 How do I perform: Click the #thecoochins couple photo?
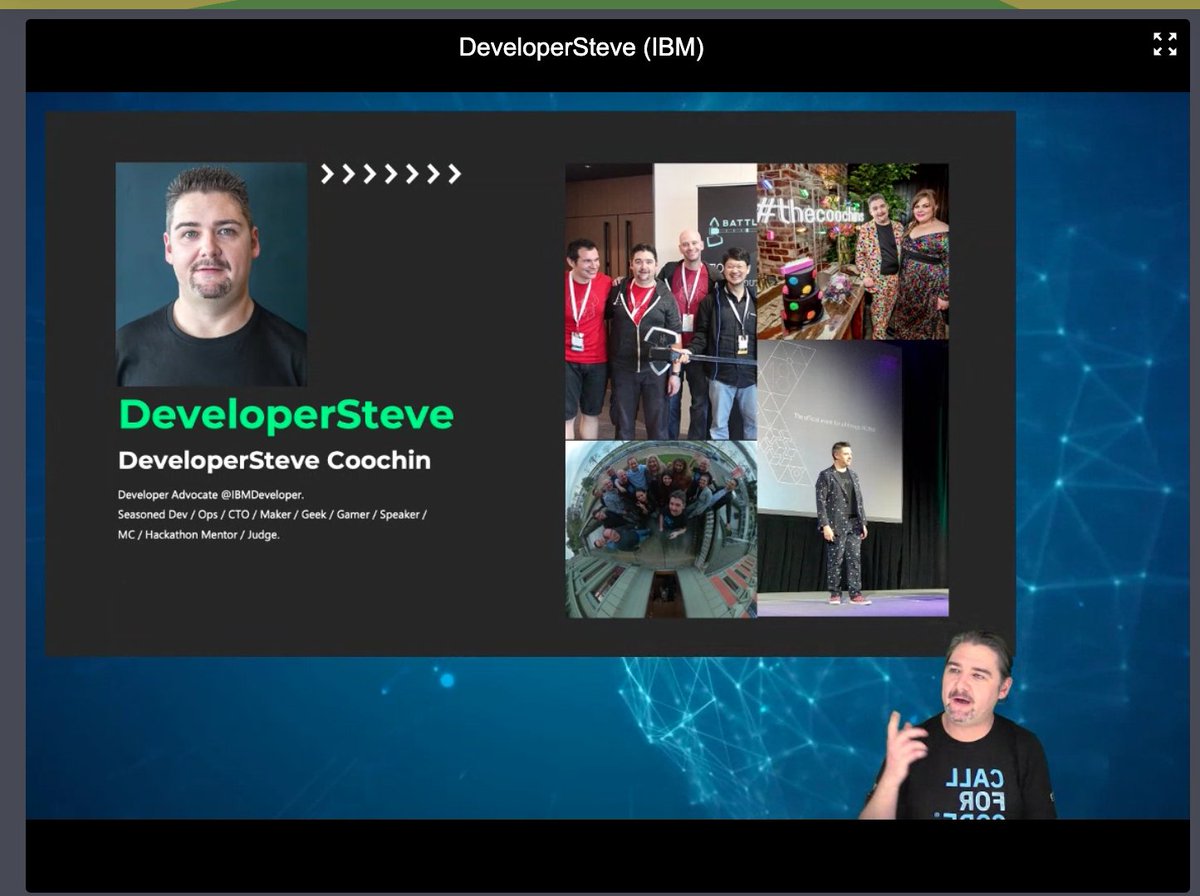pyautogui.click(x=853, y=252)
